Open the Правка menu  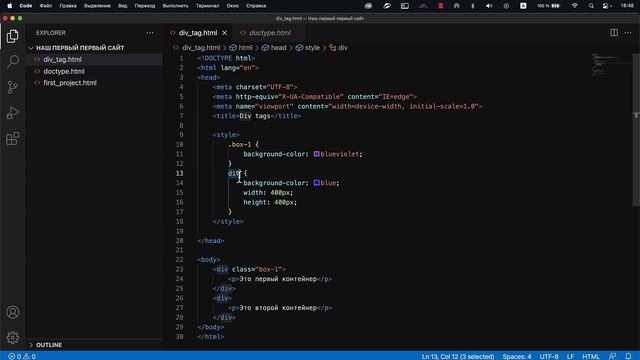click(68, 6)
